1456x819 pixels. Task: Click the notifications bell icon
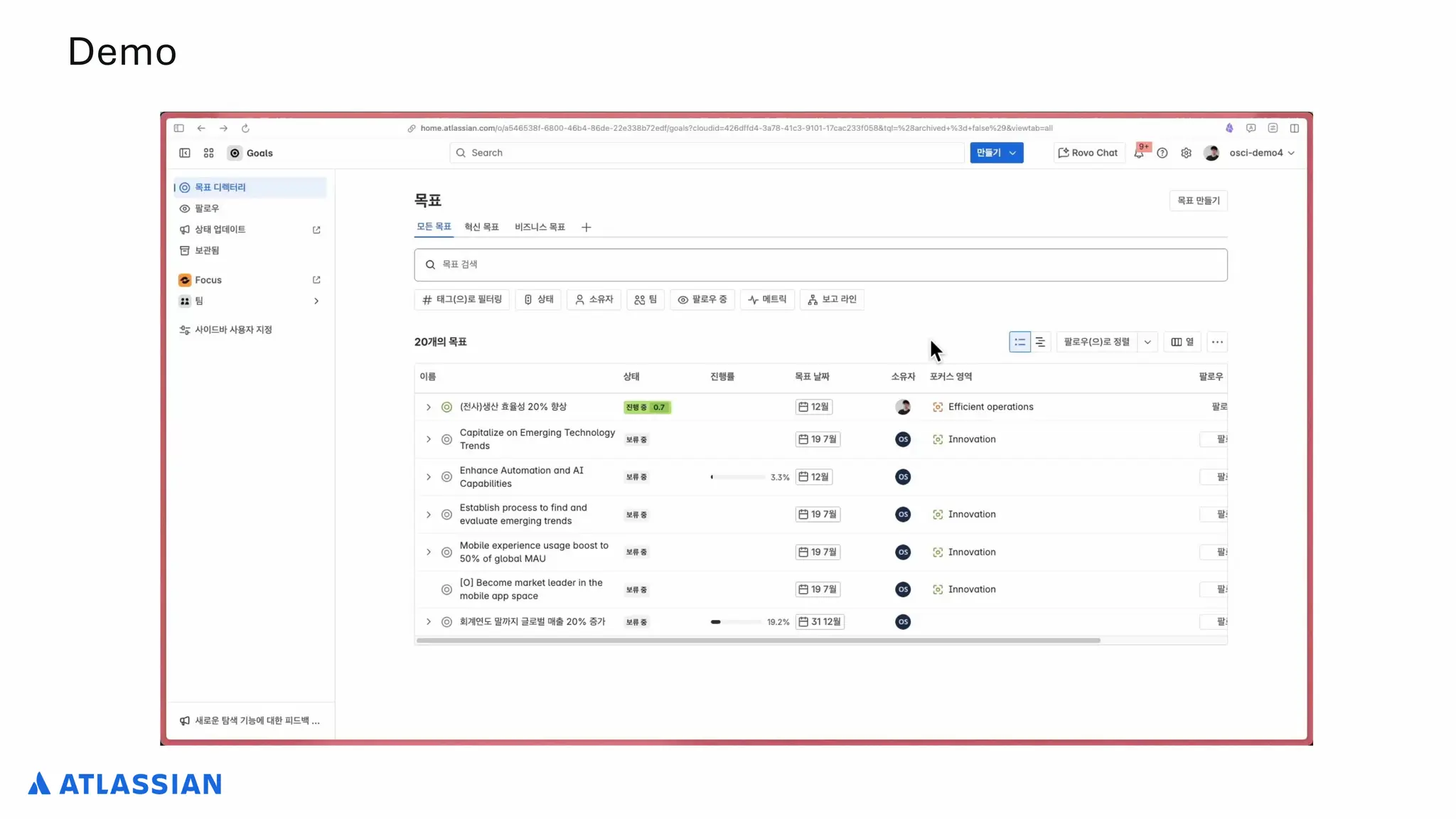[x=1139, y=153]
